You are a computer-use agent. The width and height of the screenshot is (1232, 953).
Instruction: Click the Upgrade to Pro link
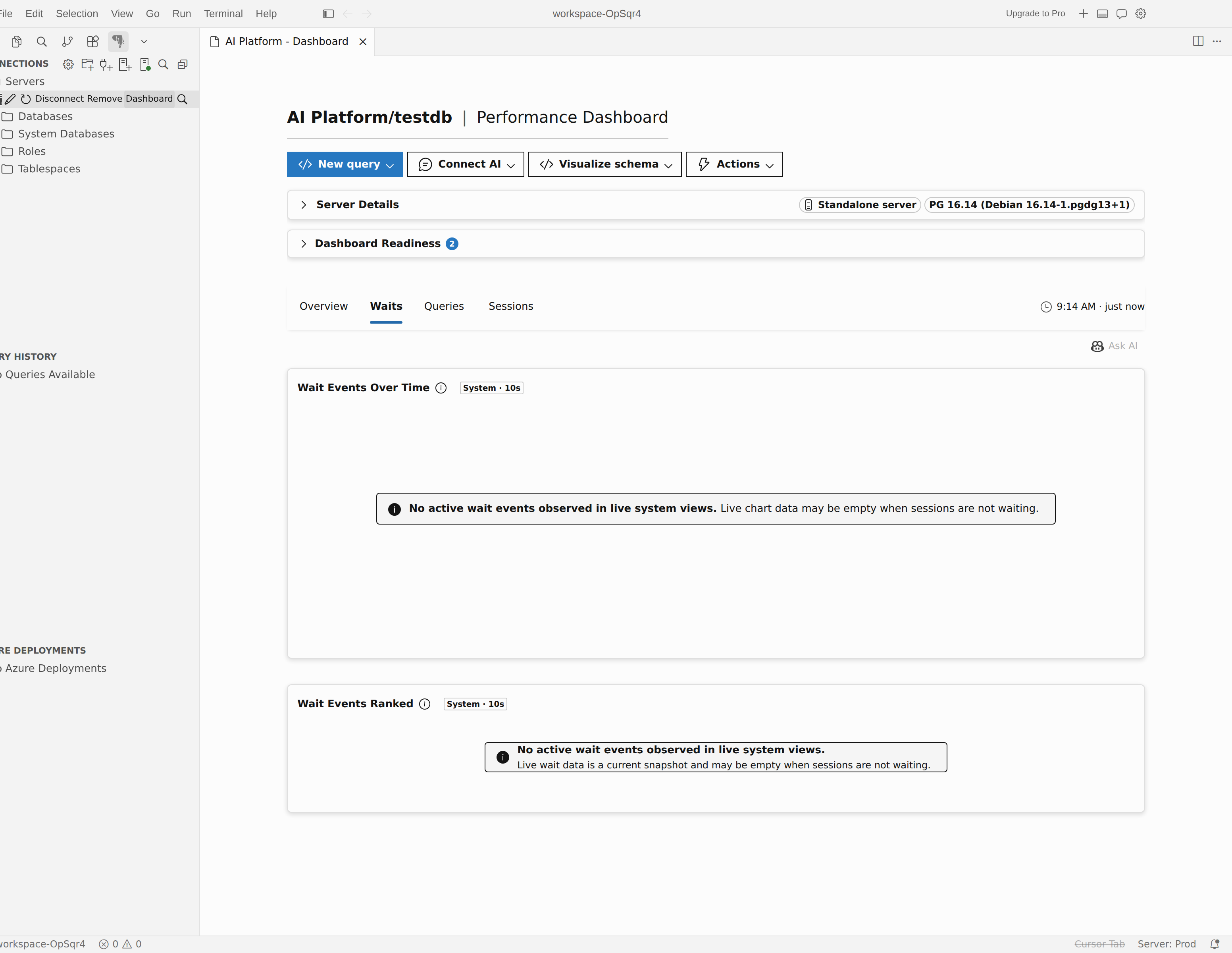click(x=1035, y=14)
